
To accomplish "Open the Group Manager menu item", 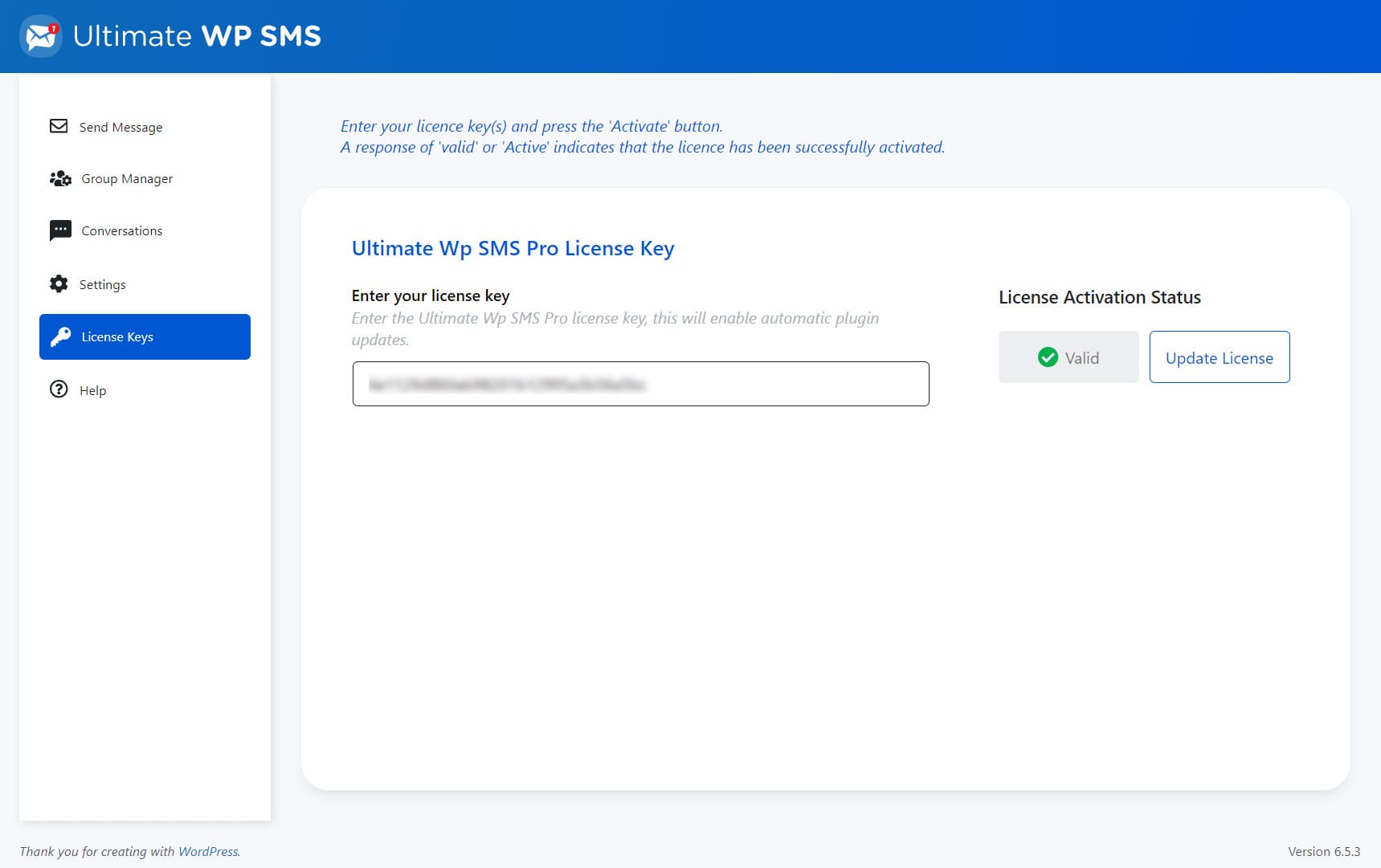I will point(145,178).
